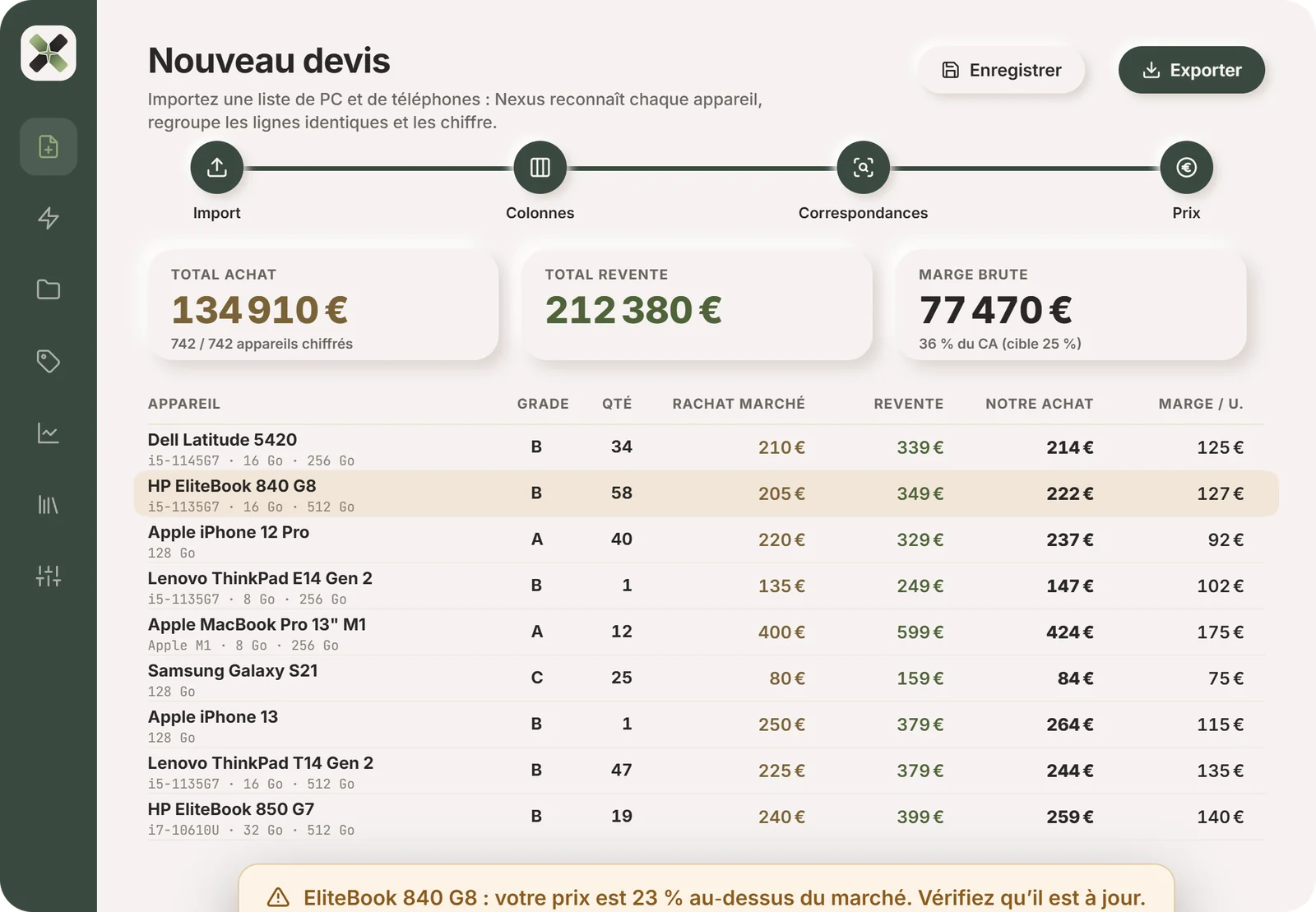
Task: Select the highlighted HP EliteBook 840 G8 row
Action: point(707,493)
